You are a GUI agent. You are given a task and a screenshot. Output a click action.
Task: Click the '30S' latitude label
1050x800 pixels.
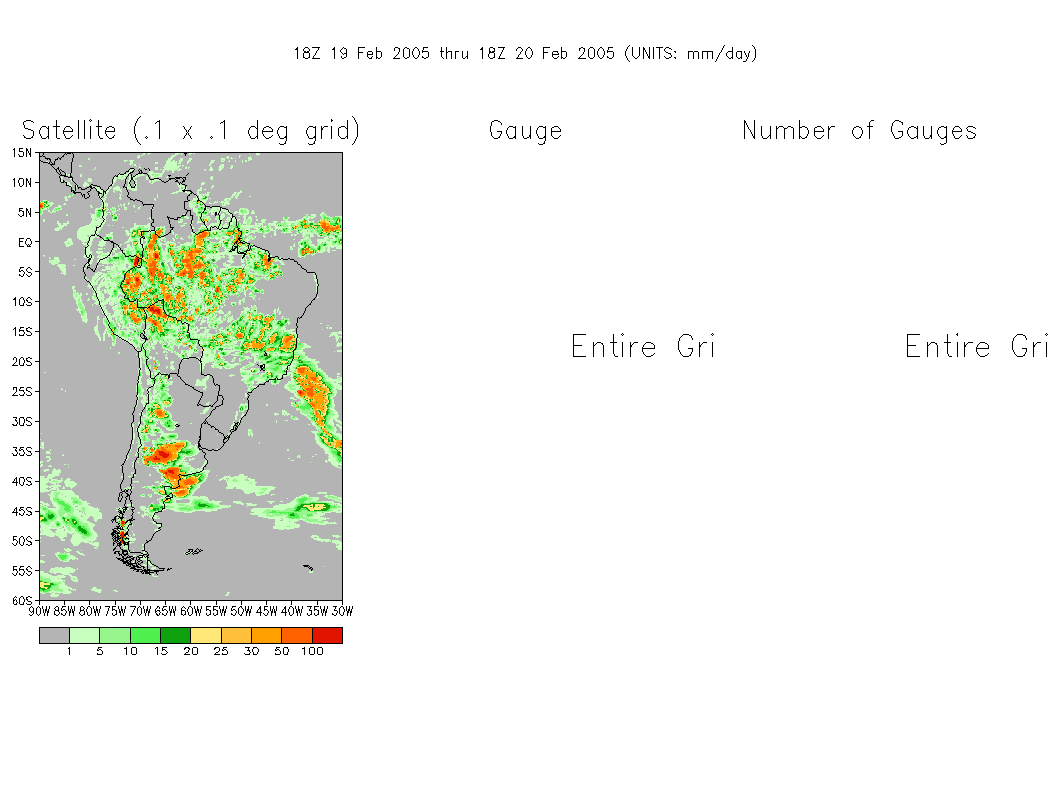(x=21, y=422)
